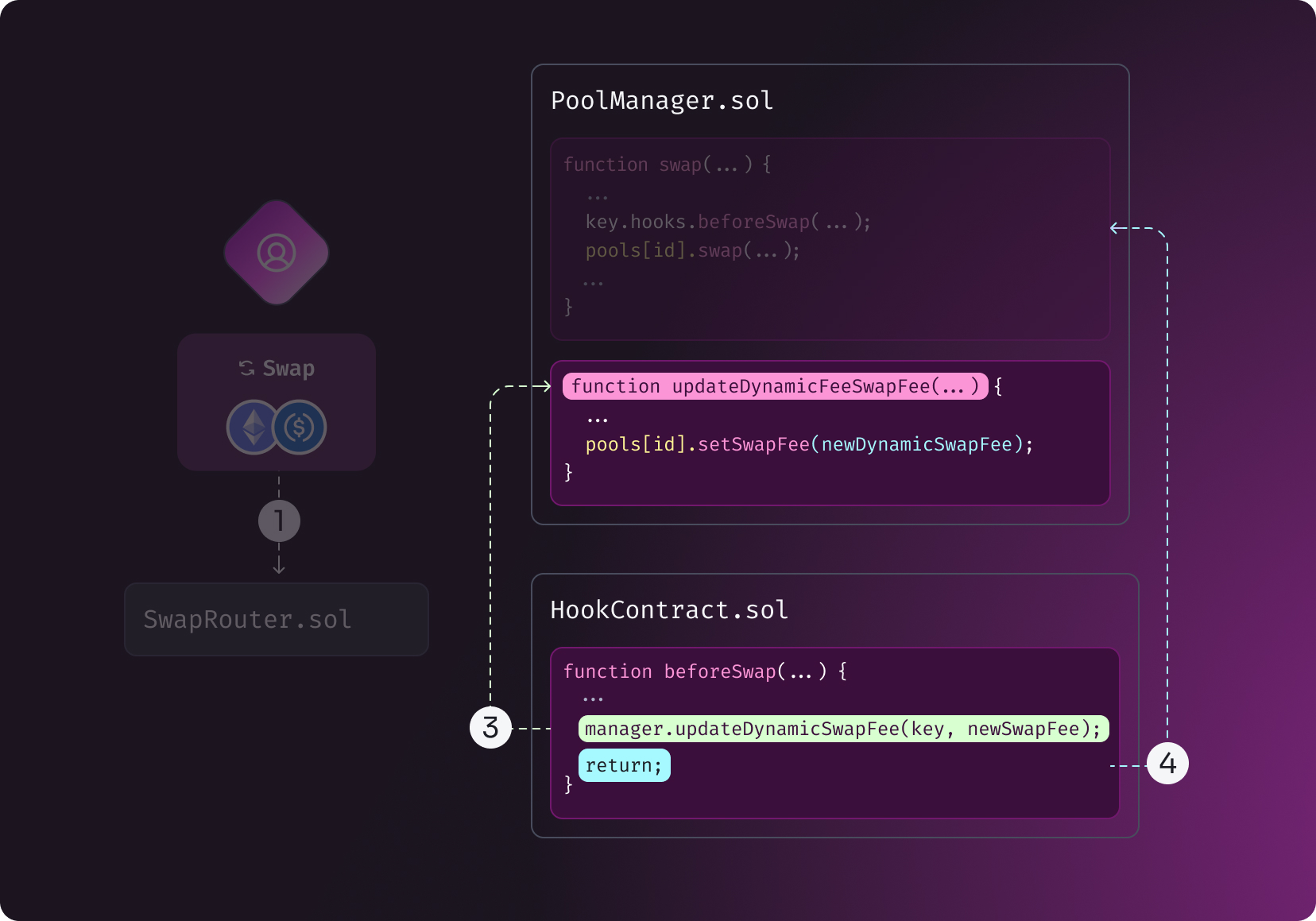Click the cyan highlighted return statement
The image size is (1316, 921).
pos(624,765)
